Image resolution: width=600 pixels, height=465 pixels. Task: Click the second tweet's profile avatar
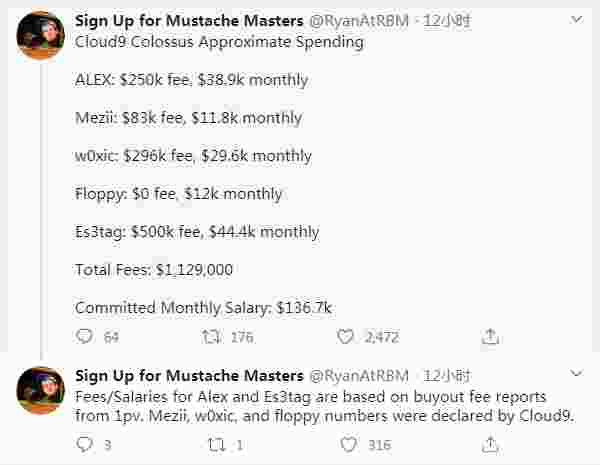(x=42, y=391)
